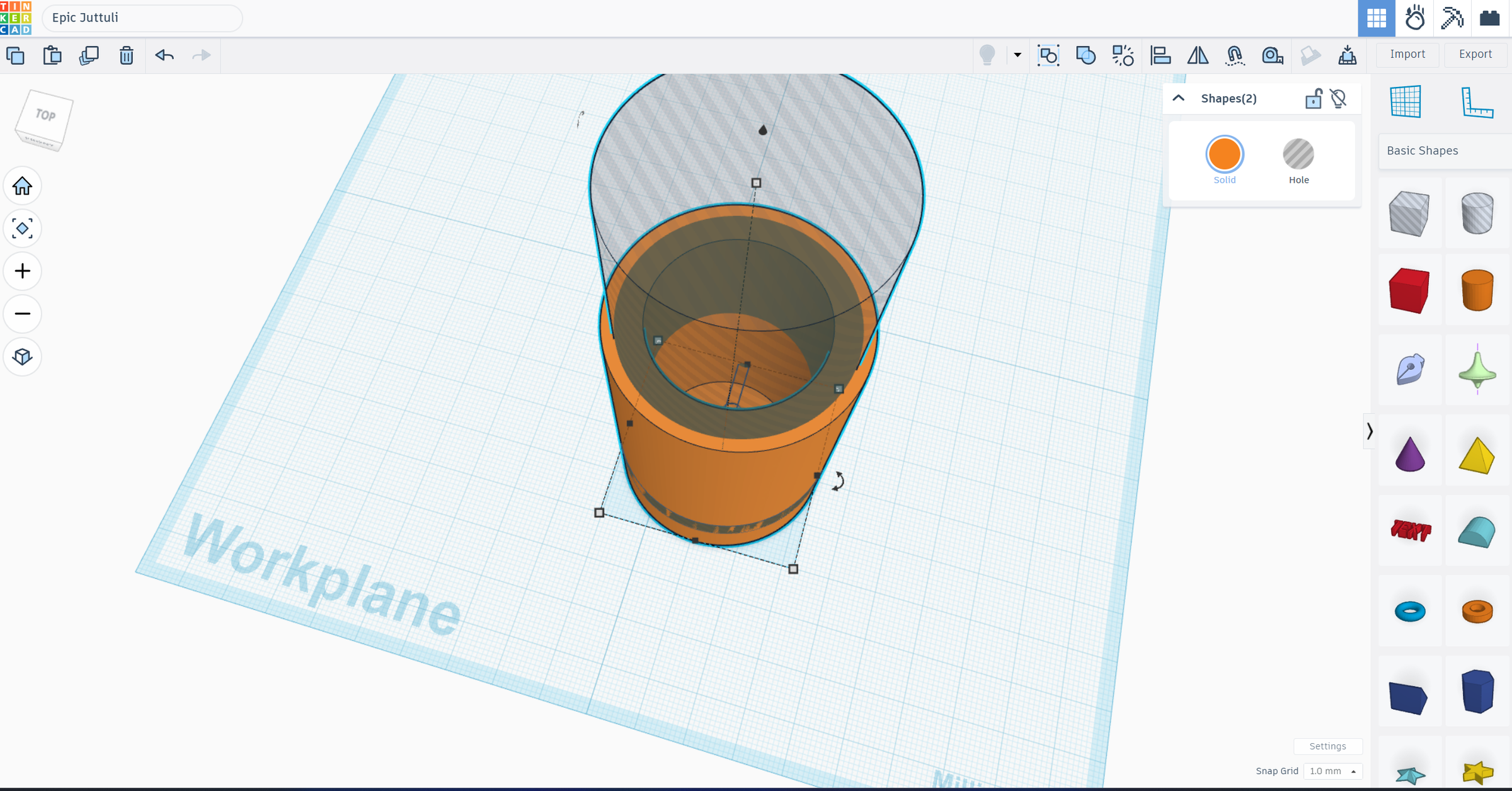Click the send to icon in toolbar
This screenshot has height=791, width=1512.
[1347, 55]
